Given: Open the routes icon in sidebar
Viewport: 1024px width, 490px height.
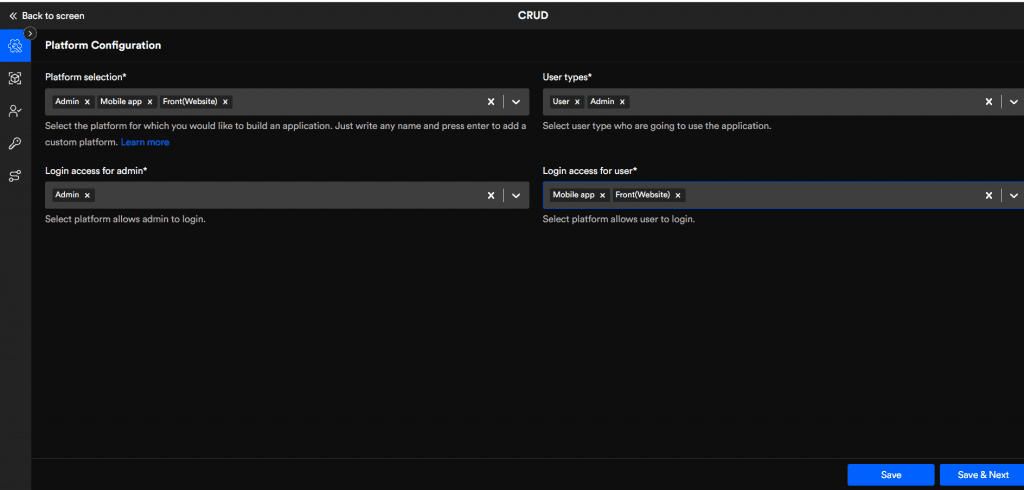Looking at the screenshot, I should click(15, 176).
